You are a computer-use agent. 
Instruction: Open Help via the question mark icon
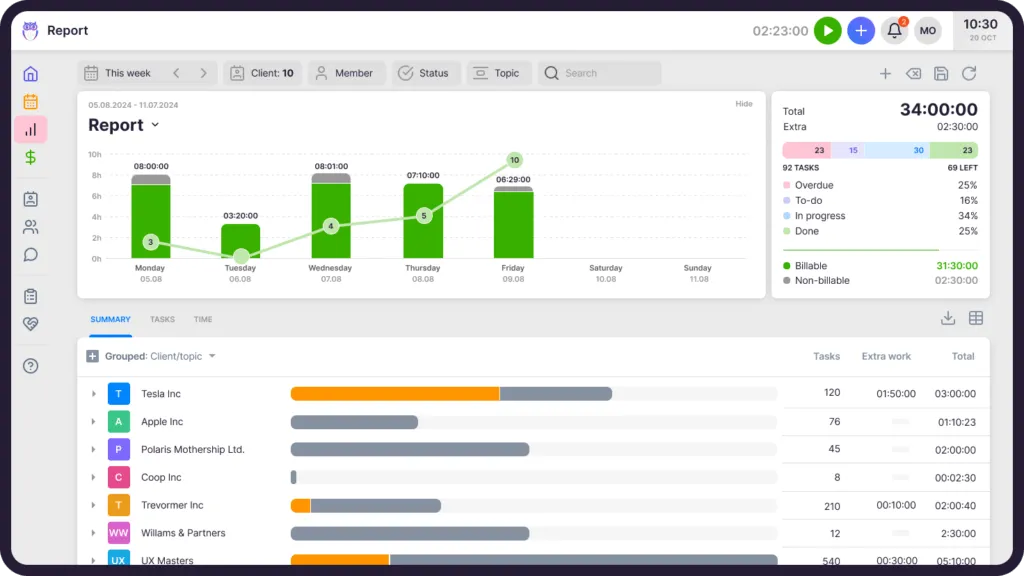coord(31,366)
